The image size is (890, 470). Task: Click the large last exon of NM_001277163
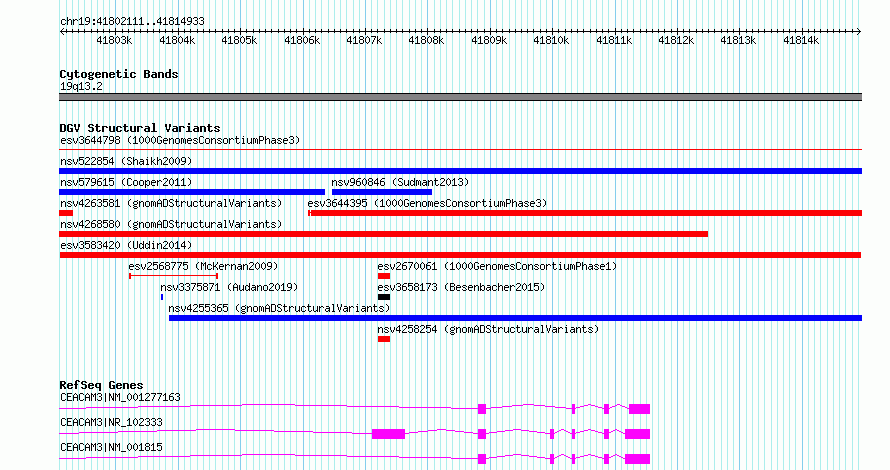pos(640,409)
